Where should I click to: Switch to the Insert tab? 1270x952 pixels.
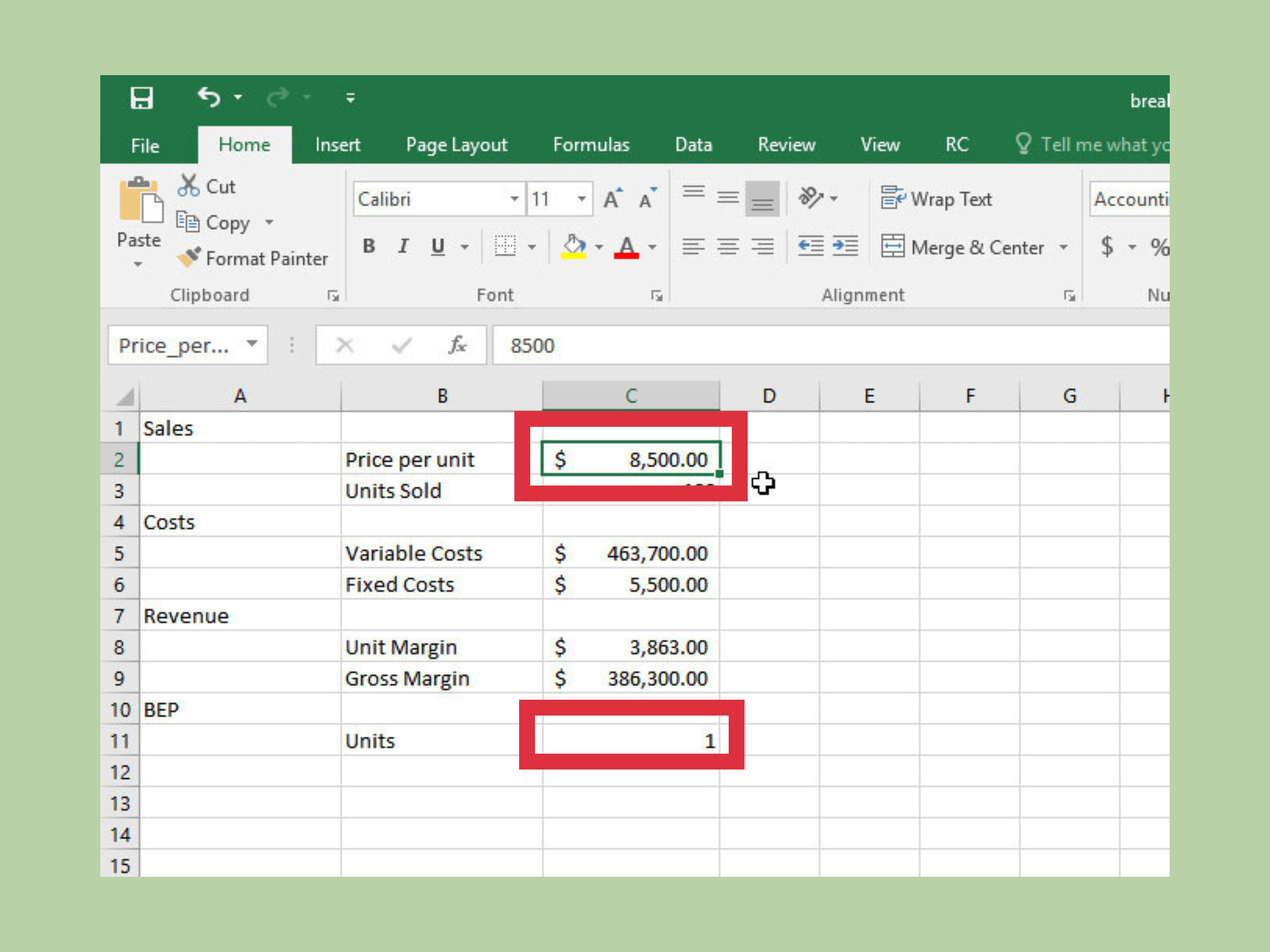pyautogui.click(x=338, y=145)
